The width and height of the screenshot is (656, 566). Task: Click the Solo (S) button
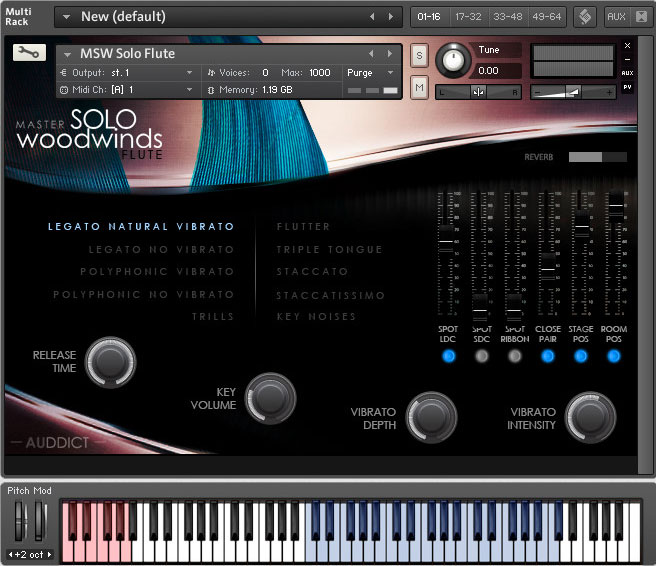419,54
